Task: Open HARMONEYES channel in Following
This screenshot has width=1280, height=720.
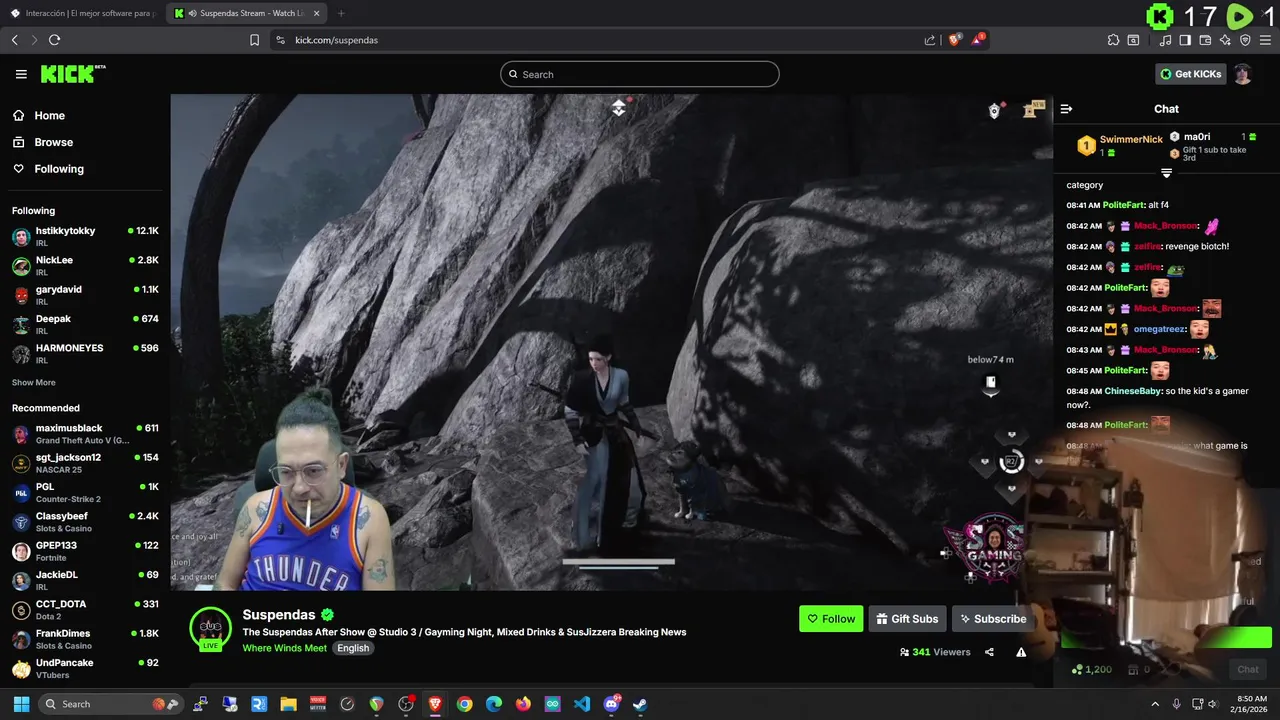Action: click(x=85, y=353)
